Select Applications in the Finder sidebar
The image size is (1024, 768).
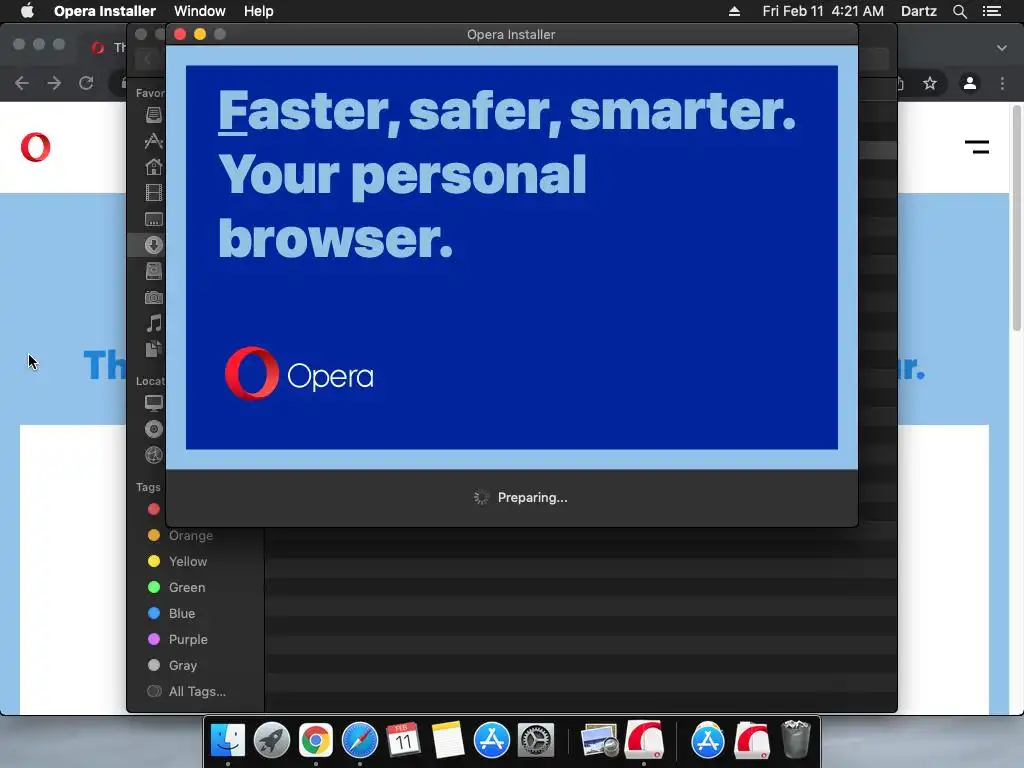click(153, 140)
